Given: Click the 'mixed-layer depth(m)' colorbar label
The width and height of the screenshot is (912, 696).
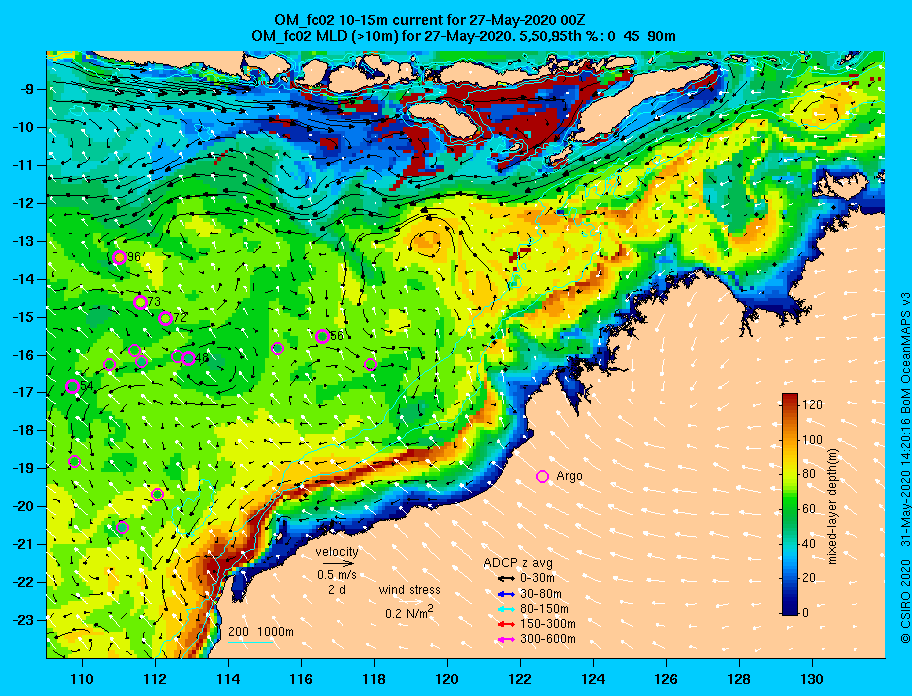Looking at the screenshot, I should pos(832,506).
